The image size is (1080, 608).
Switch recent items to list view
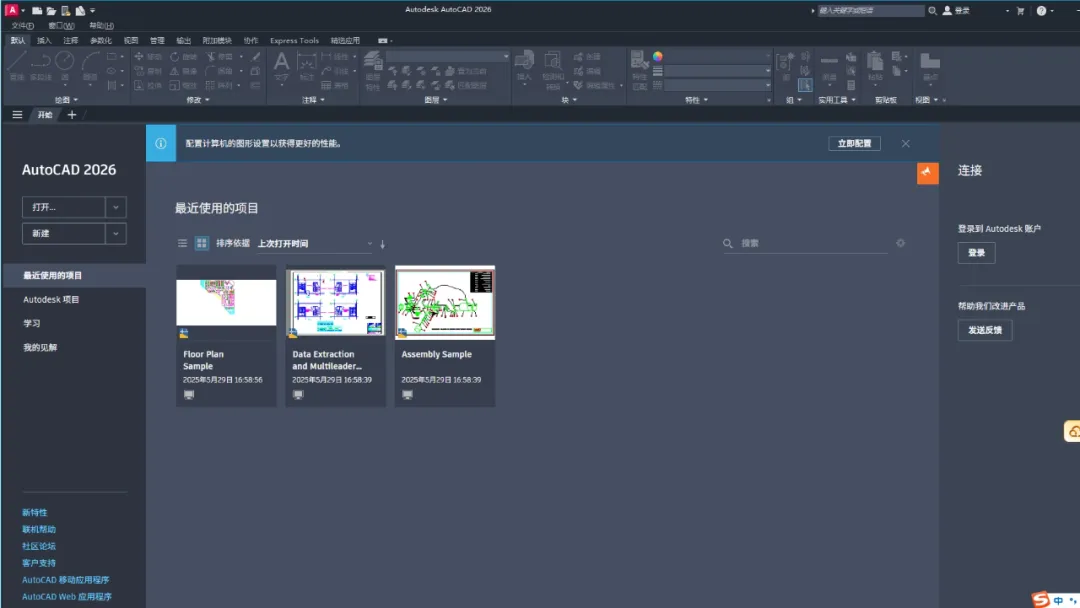[183, 243]
